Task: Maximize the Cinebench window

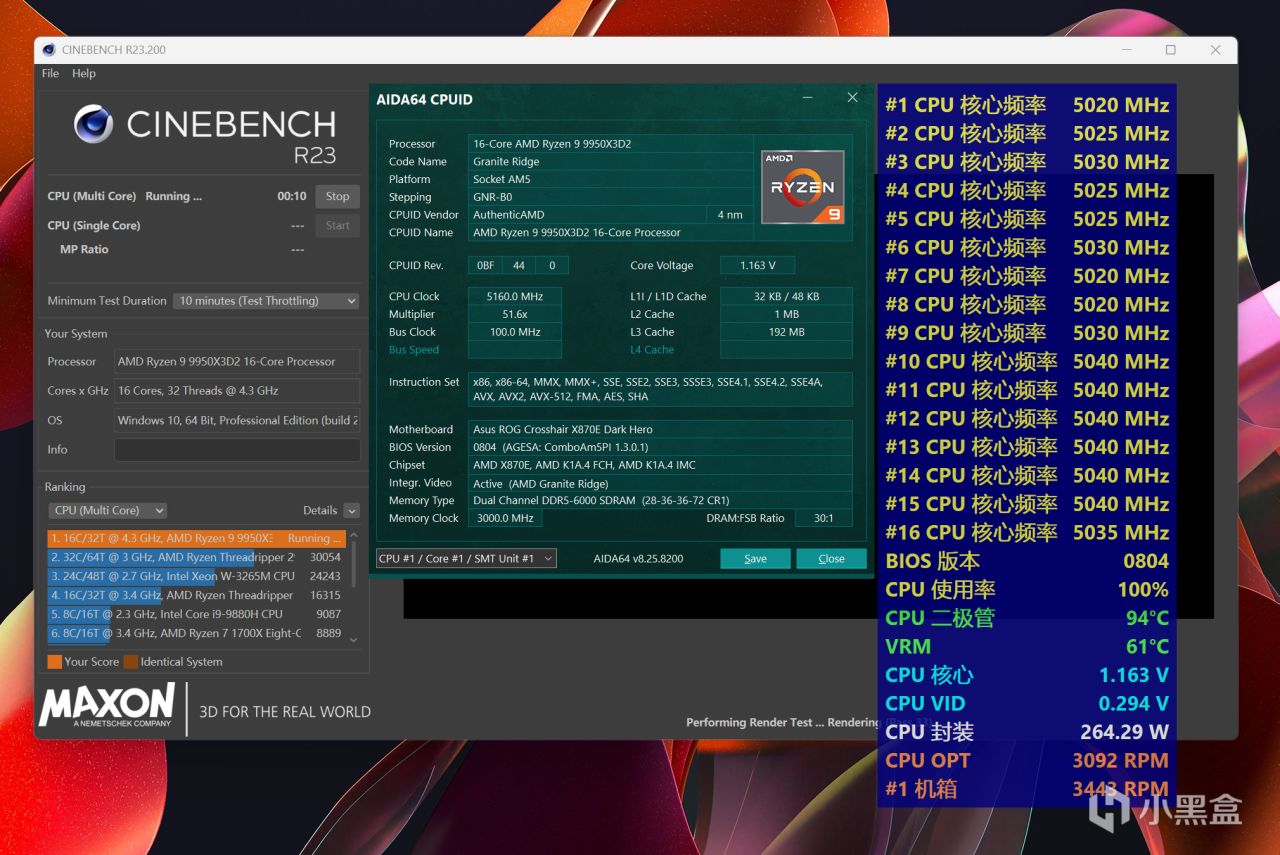Action: (1170, 50)
